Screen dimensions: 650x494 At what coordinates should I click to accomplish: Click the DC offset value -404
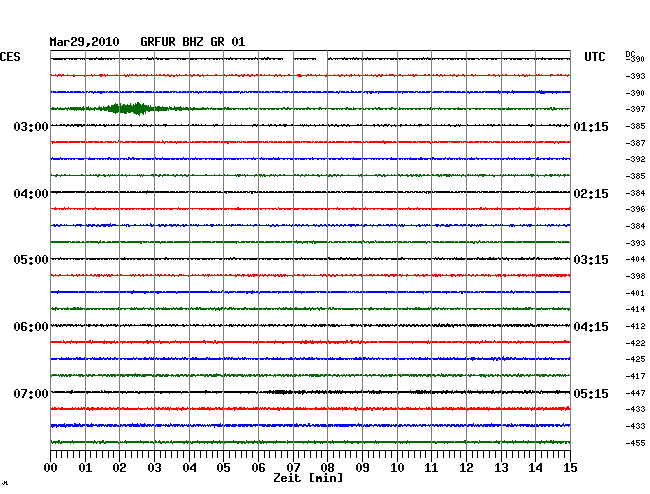click(635, 259)
